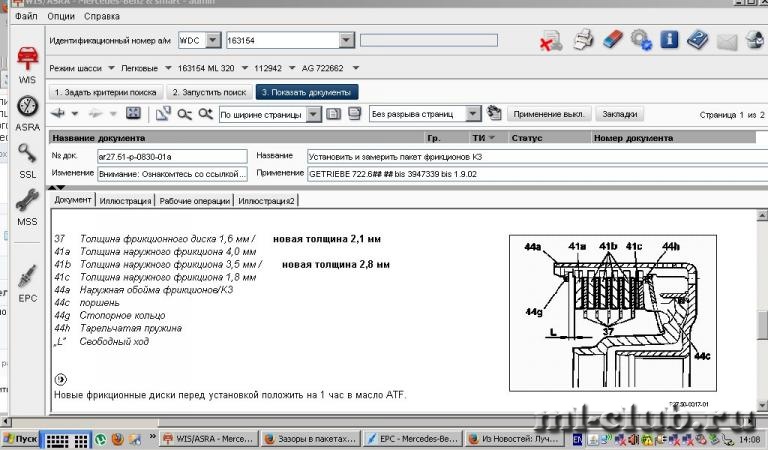Switch to Из Новостей taskbar window
Image resolution: width=768 pixels, height=450 pixels.
click(514, 439)
